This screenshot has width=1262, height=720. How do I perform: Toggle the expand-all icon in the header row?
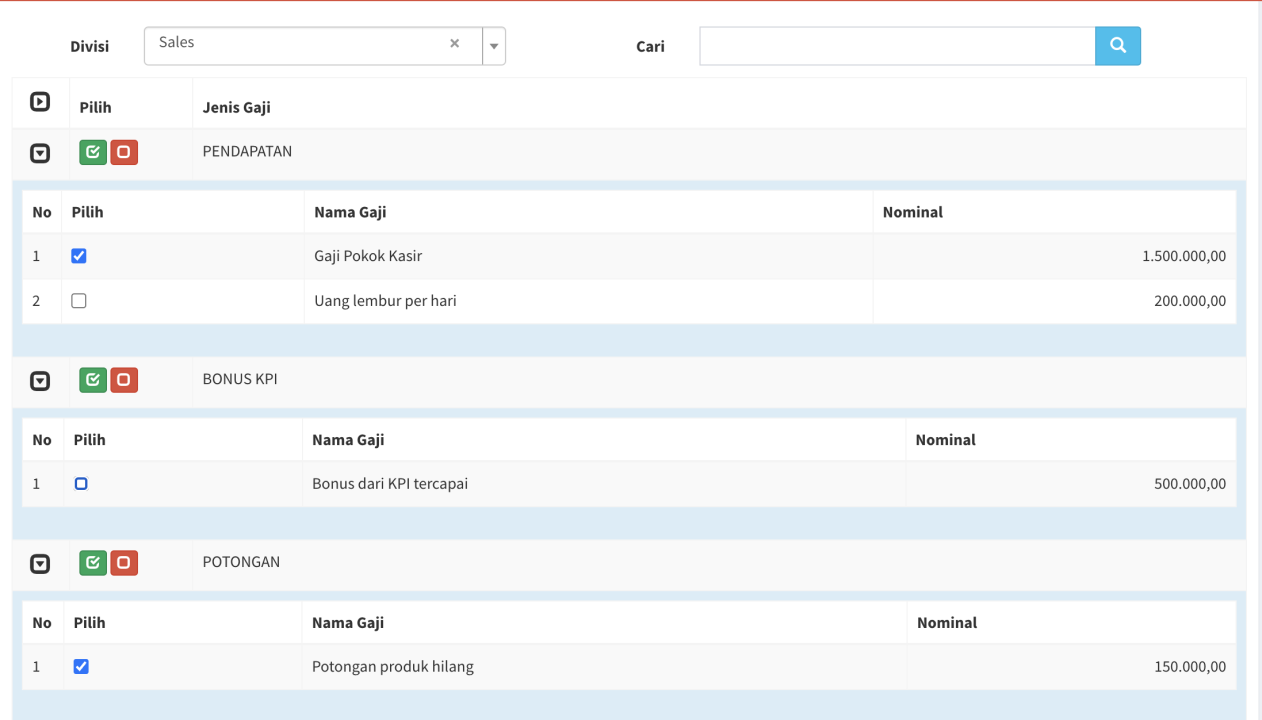[40, 102]
